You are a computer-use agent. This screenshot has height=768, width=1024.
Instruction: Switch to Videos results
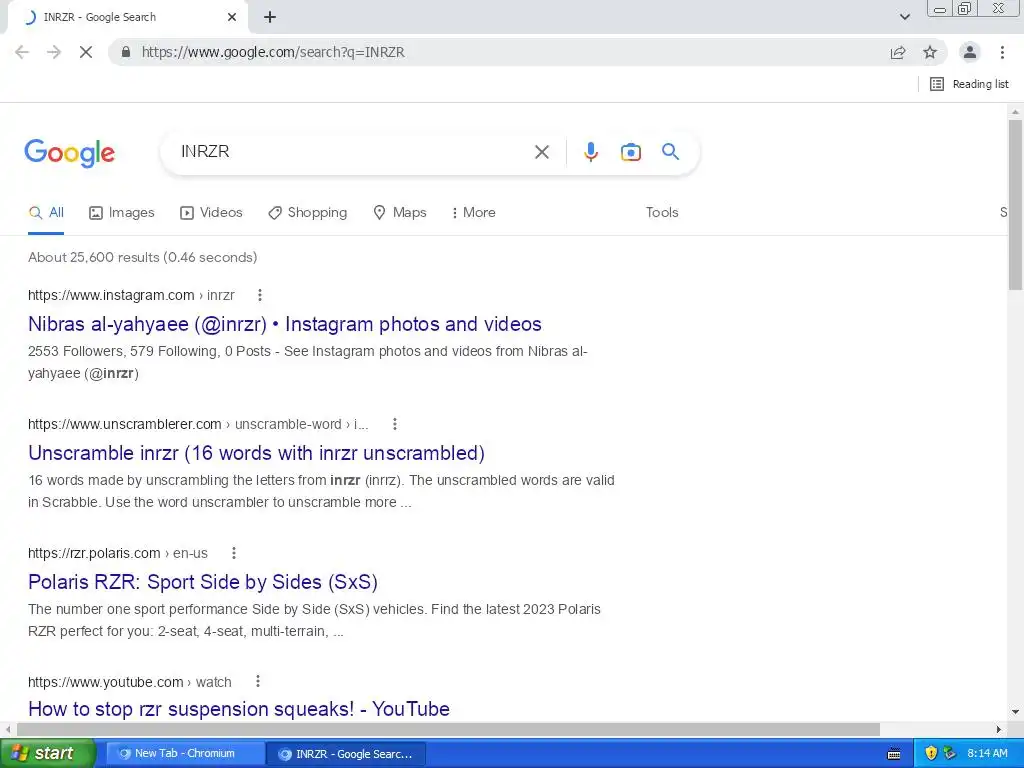[211, 213]
